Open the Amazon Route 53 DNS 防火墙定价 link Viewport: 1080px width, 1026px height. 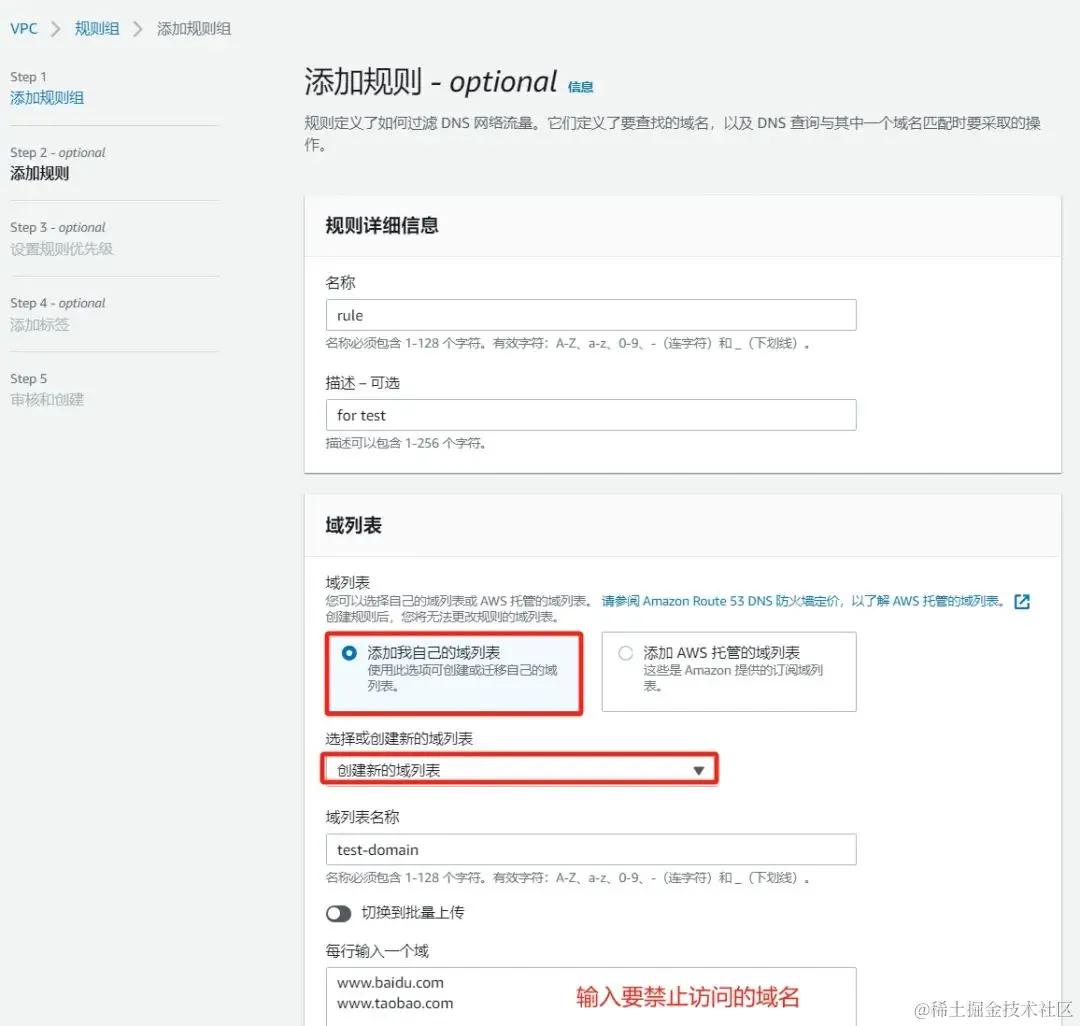tap(802, 601)
